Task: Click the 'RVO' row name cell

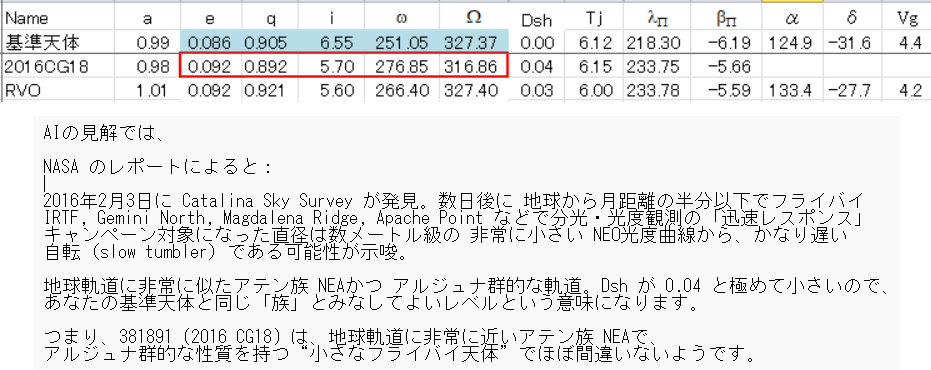Action: [59, 90]
